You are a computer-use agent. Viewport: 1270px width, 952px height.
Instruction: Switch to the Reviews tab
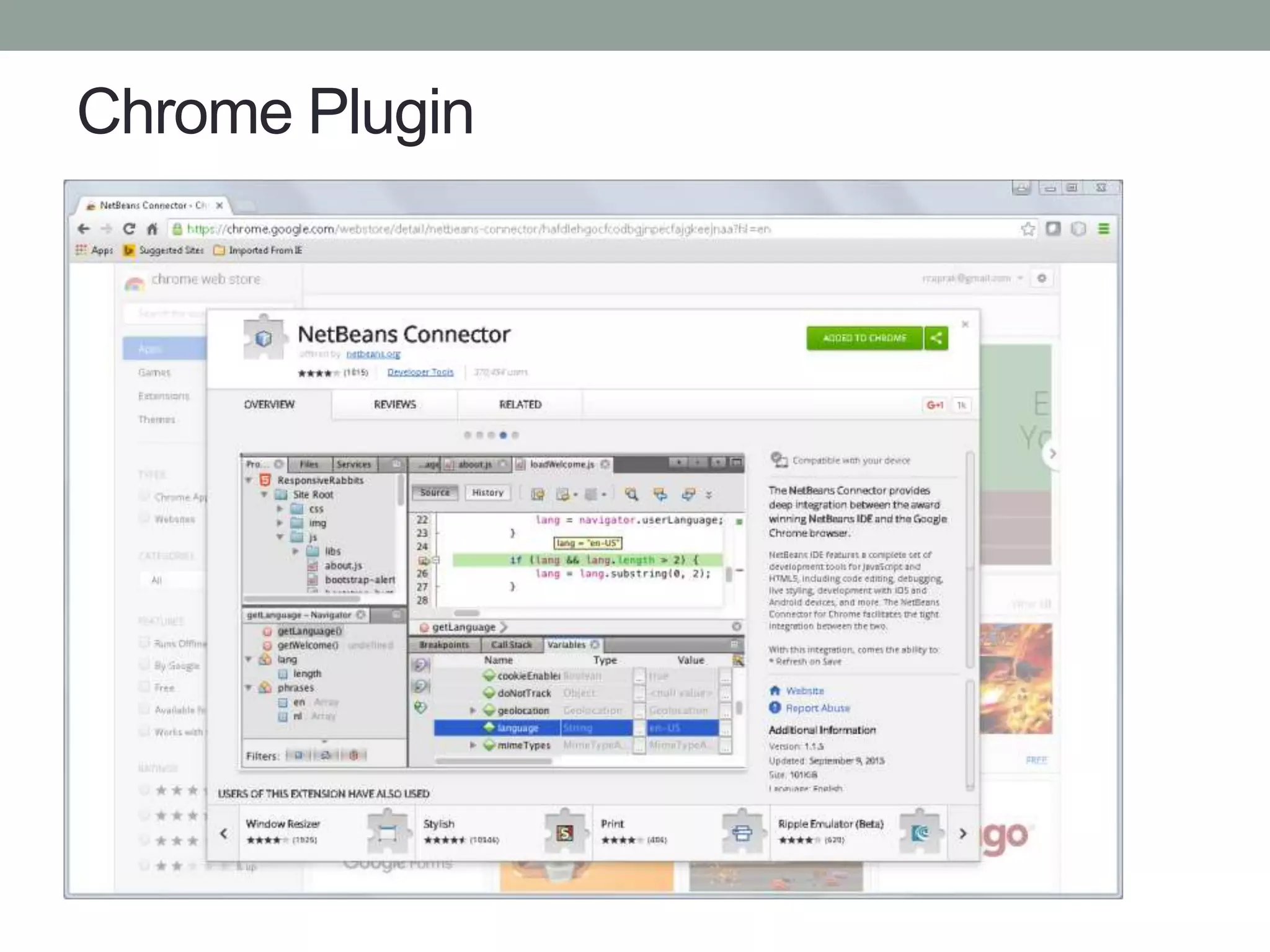tap(394, 404)
